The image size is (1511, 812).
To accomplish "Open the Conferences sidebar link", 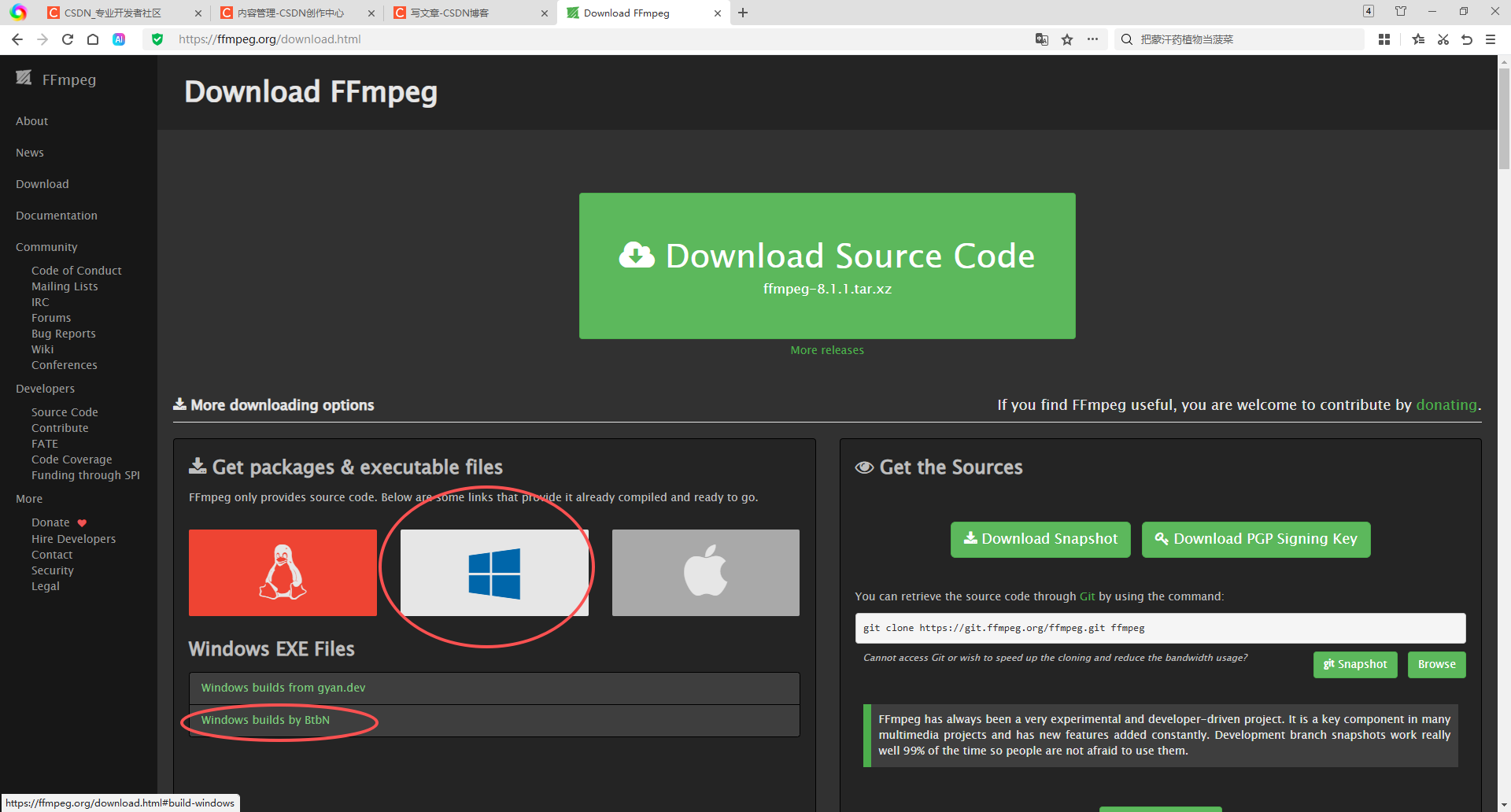I will 65,365.
